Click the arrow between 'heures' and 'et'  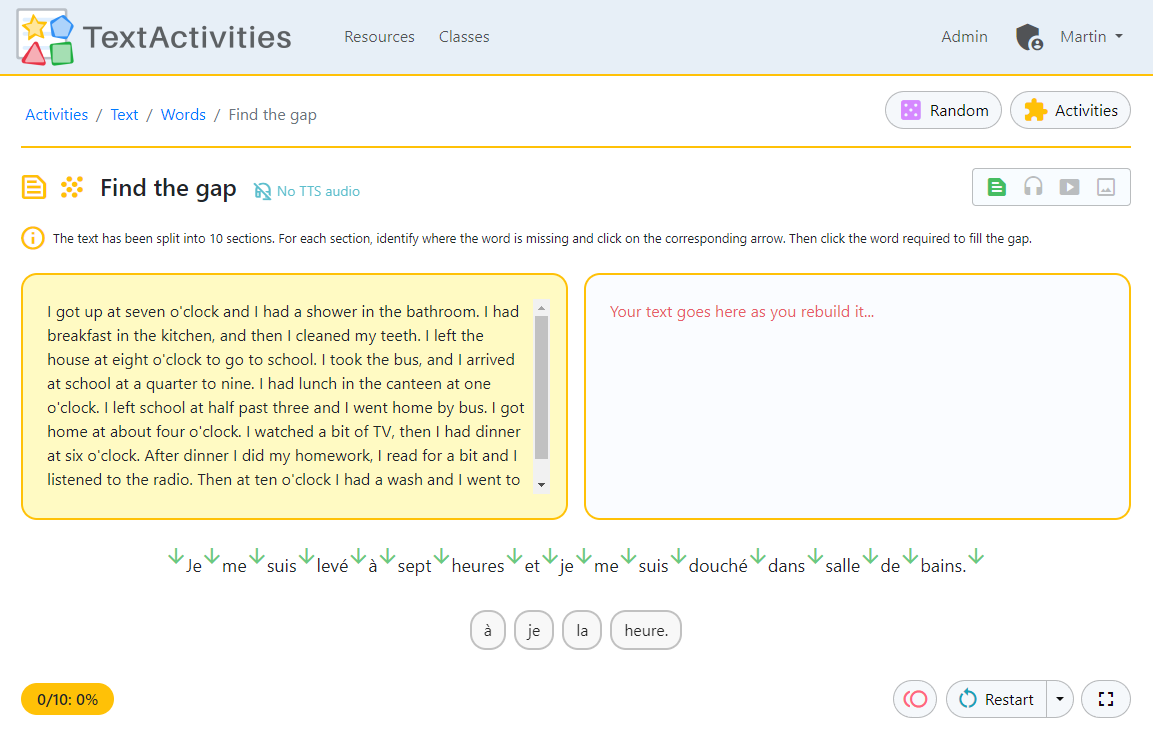coord(515,556)
